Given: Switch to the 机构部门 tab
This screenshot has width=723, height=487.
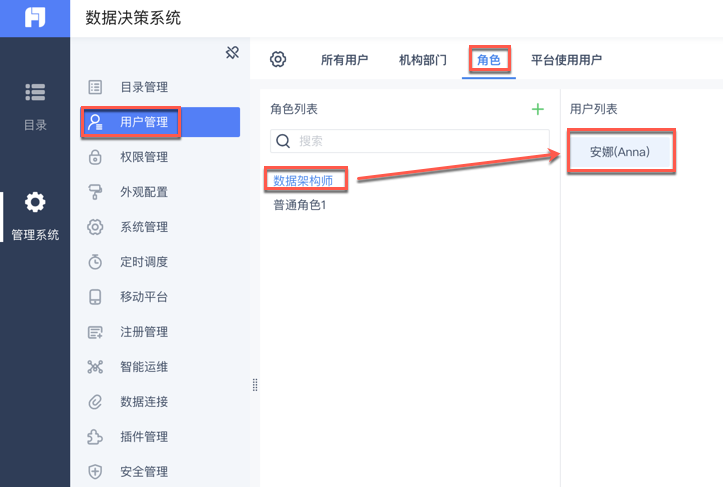Looking at the screenshot, I should click(422, 60).
